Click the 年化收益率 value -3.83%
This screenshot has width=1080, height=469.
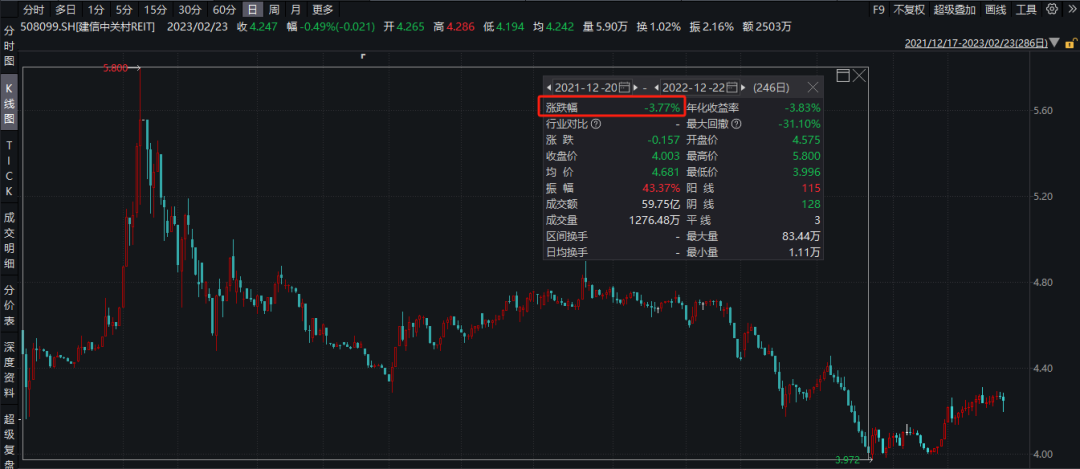tap(802, 107)
